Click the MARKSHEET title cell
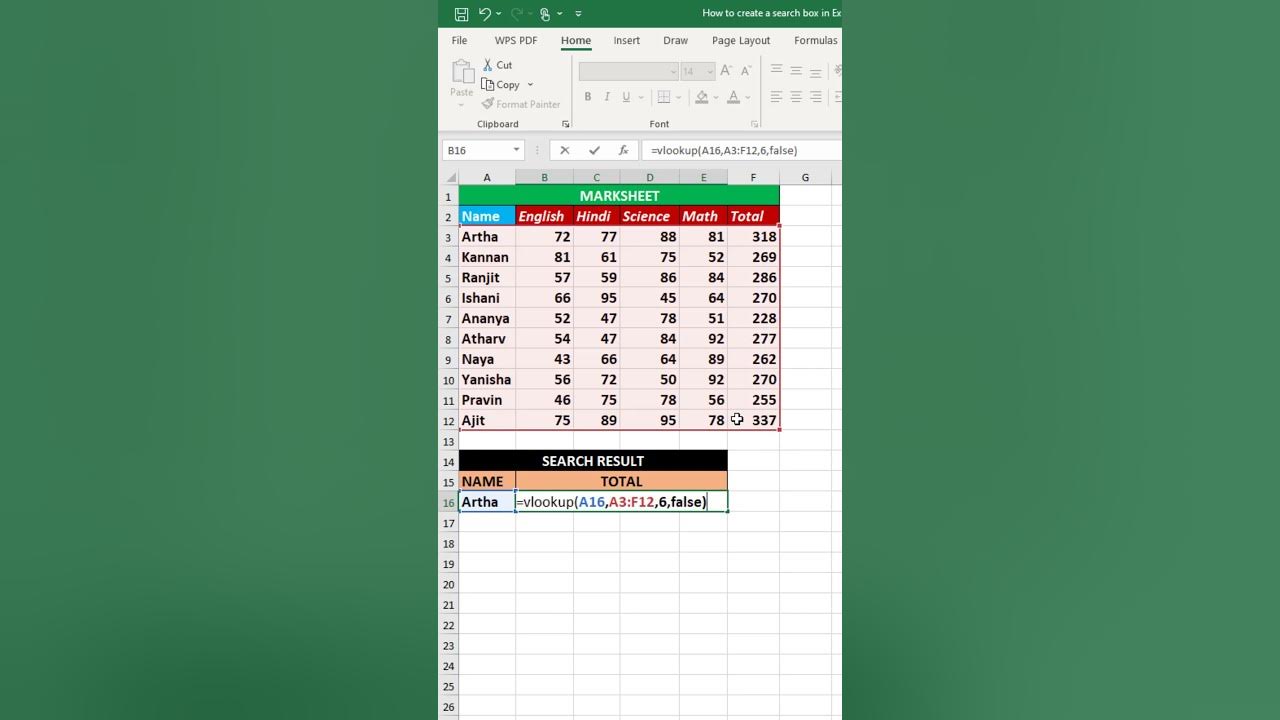Viewport: 1280px width, 720px height. point(619,196)
